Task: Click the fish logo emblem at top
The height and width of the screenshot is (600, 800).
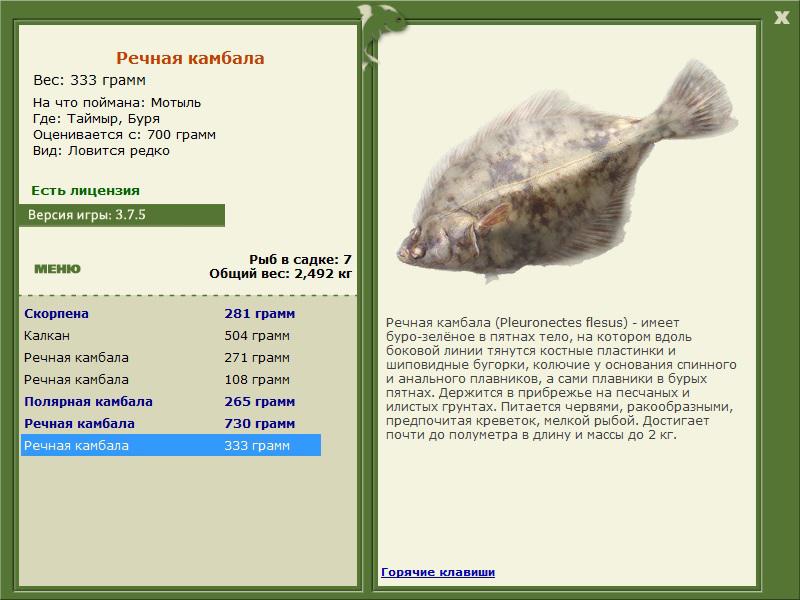Action: click(x=382, y=36)
